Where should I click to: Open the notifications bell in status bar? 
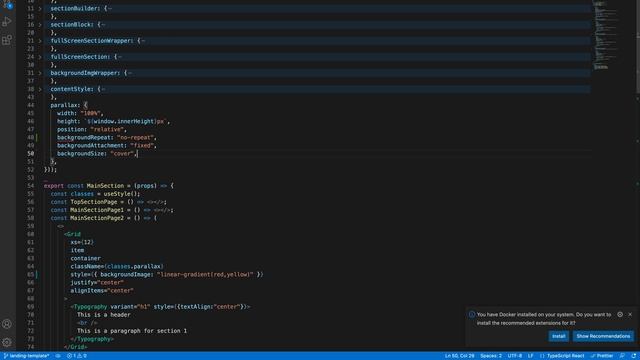(633, 356)
